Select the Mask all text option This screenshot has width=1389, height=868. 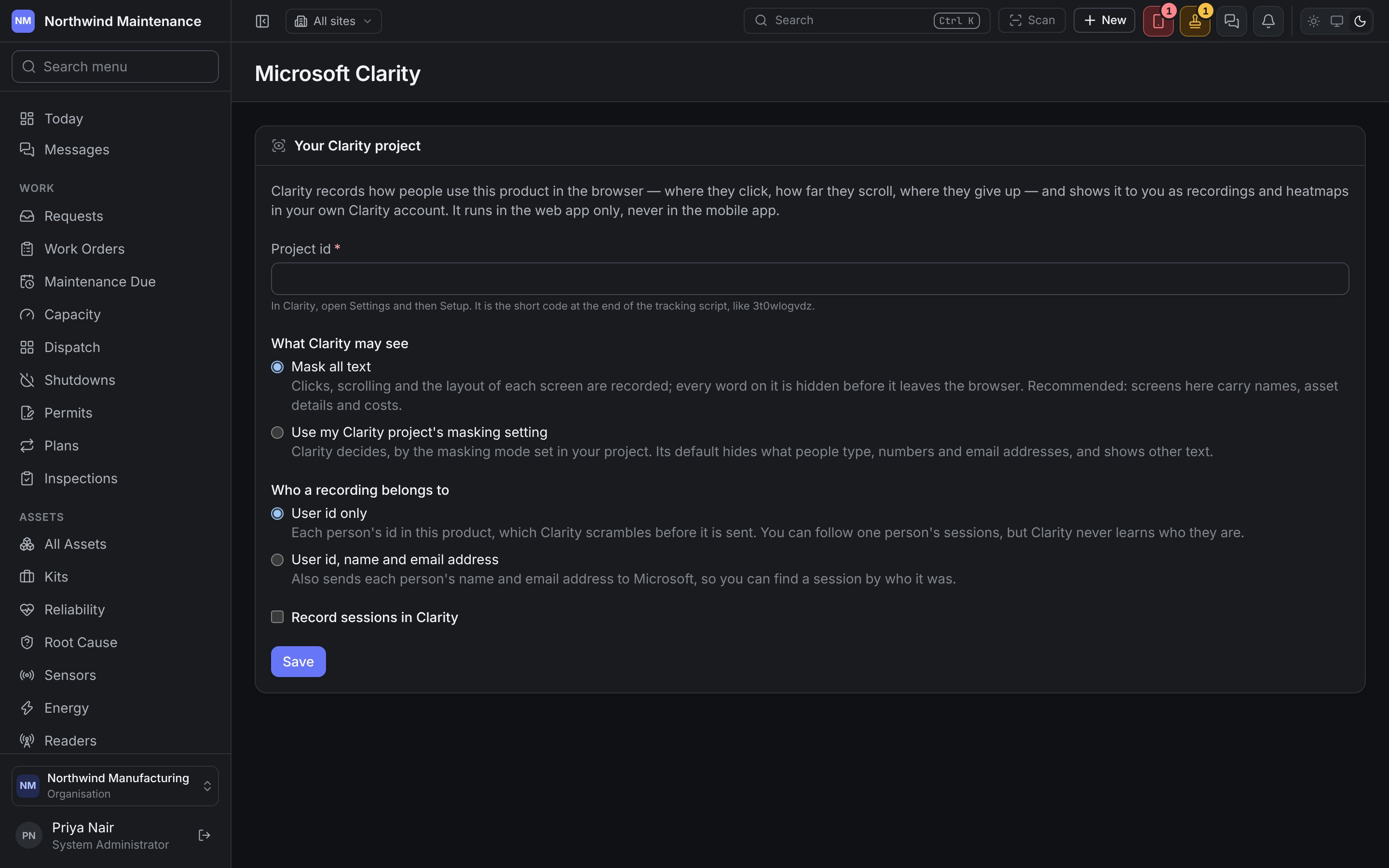[x=277, y=367]
